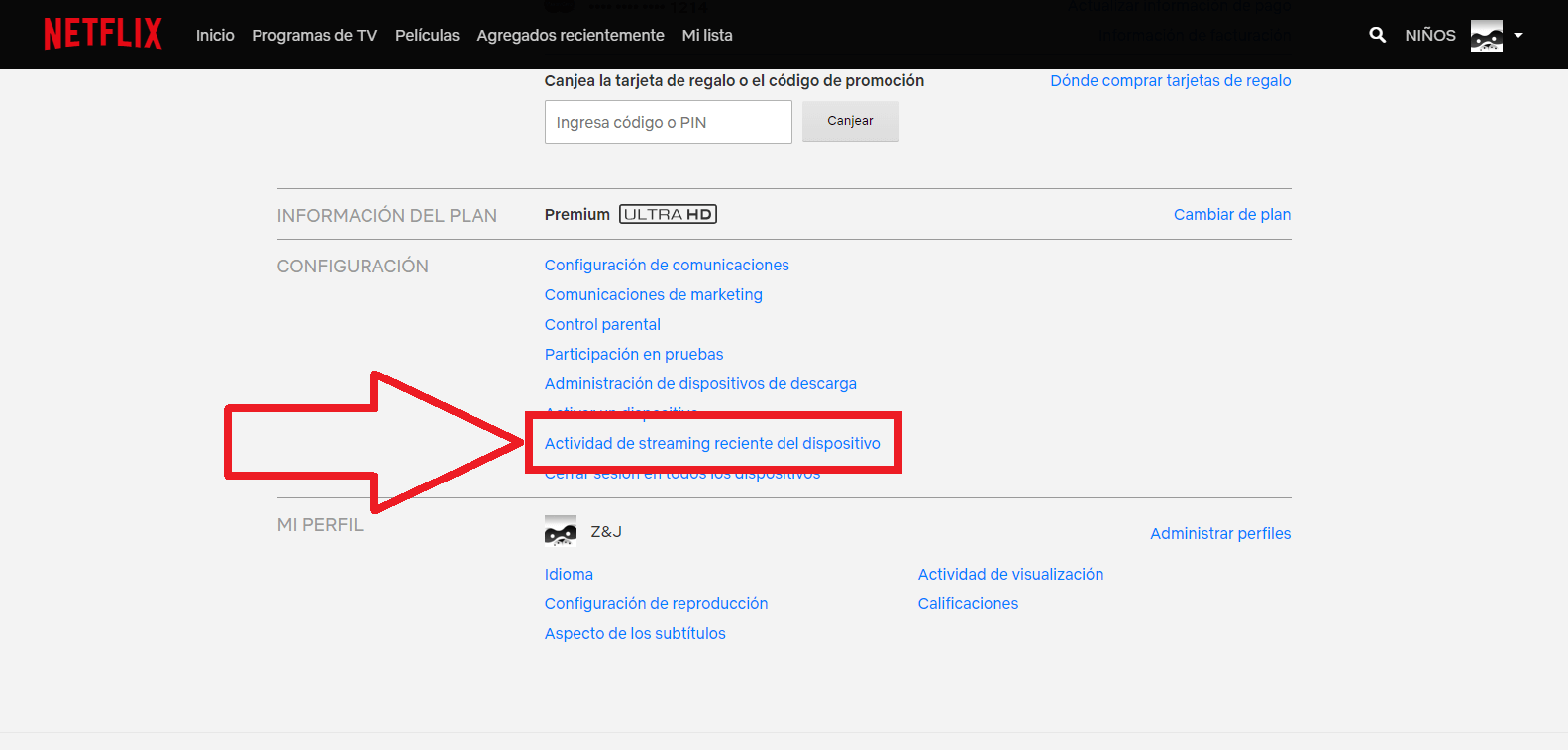Click the Z&J profile name
The width and height of the screenshot is (1568, 750).
(x=606, y=532)
